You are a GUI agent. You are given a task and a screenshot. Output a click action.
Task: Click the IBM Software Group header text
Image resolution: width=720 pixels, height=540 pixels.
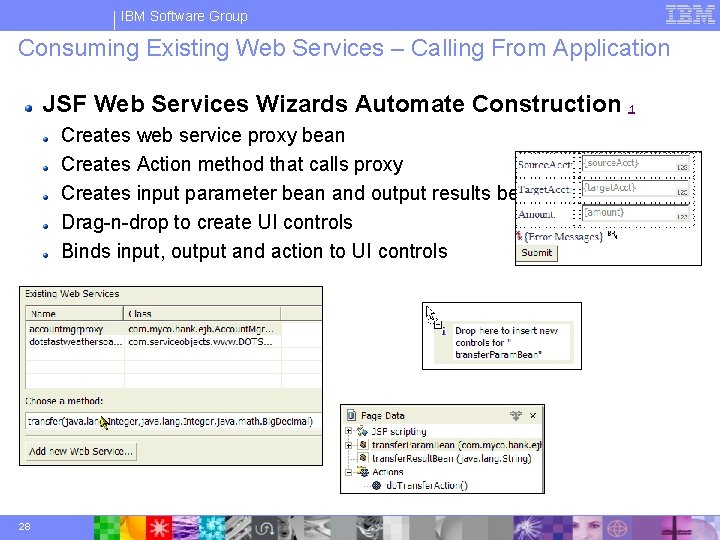pyautogui.click(x=184, y=16)
